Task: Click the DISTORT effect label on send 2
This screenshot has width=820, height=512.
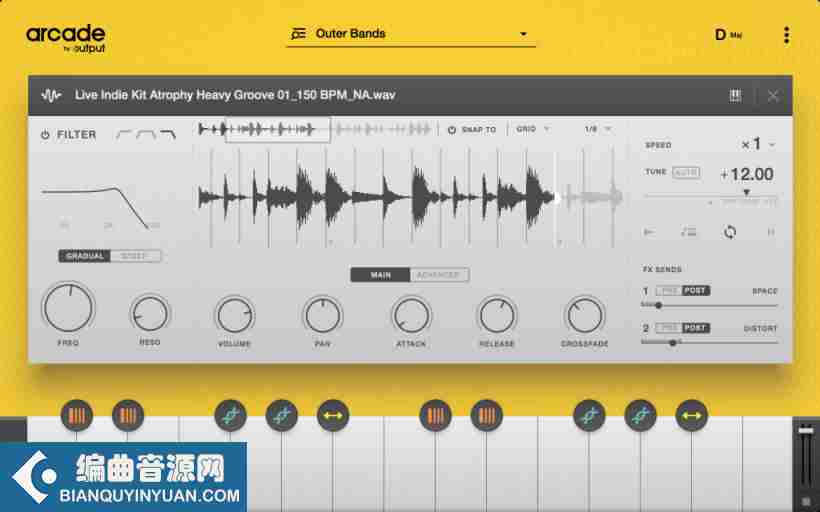Action: coord(760,328)
